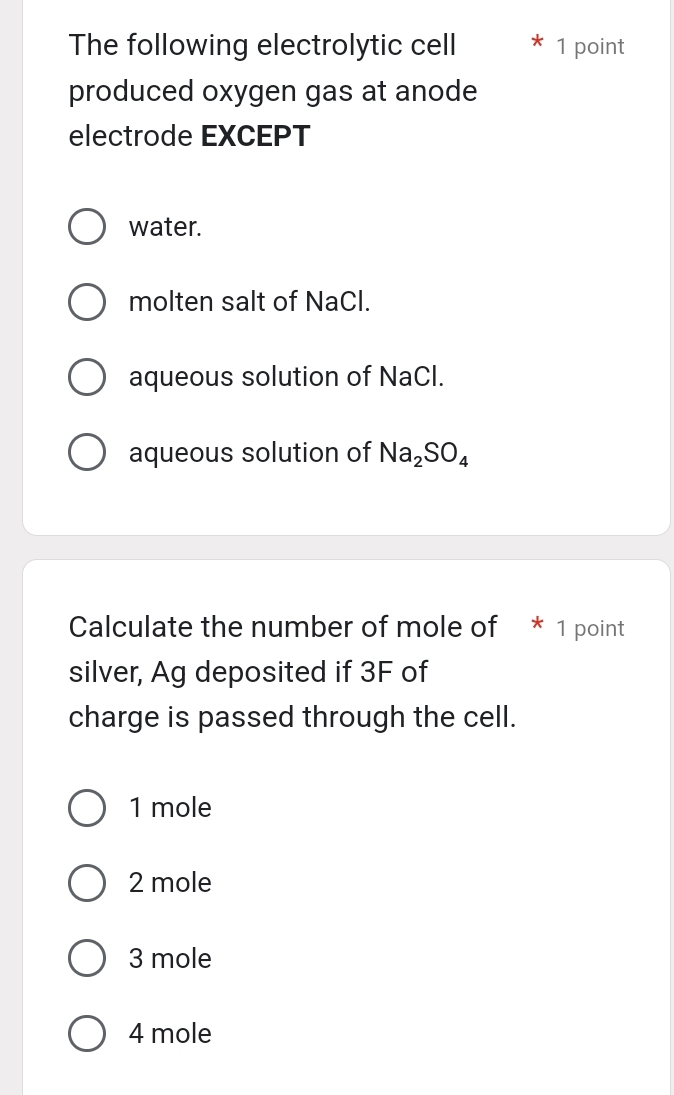
Task: Select the "3 mole" radio button
Action: point(87,958)
